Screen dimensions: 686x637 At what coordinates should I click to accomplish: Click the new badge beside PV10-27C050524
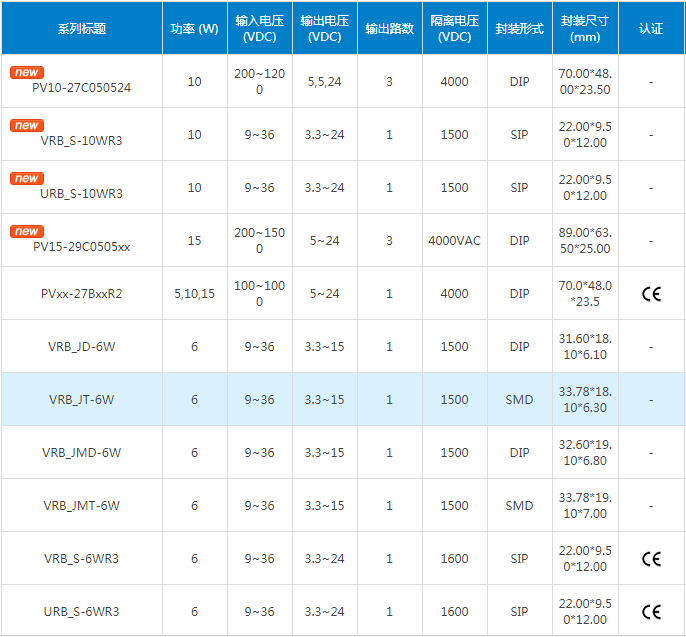(x=27, y=73)
